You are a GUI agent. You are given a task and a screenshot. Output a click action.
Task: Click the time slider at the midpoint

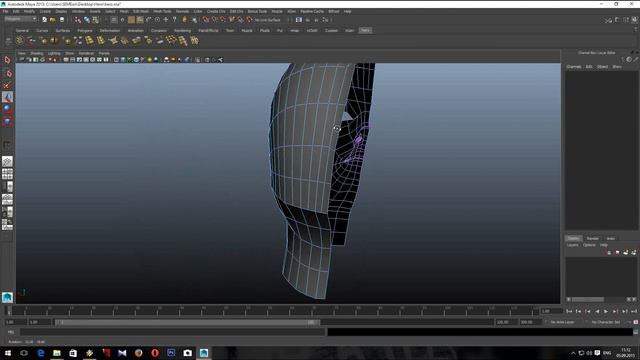pyautogui.click(x=271, y=311)
